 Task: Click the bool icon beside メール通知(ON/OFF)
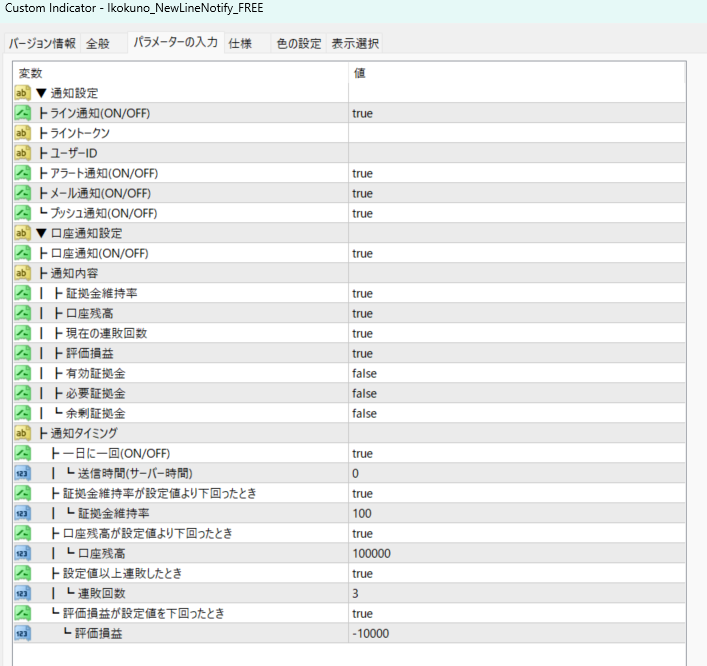click(x=23, y=193)
